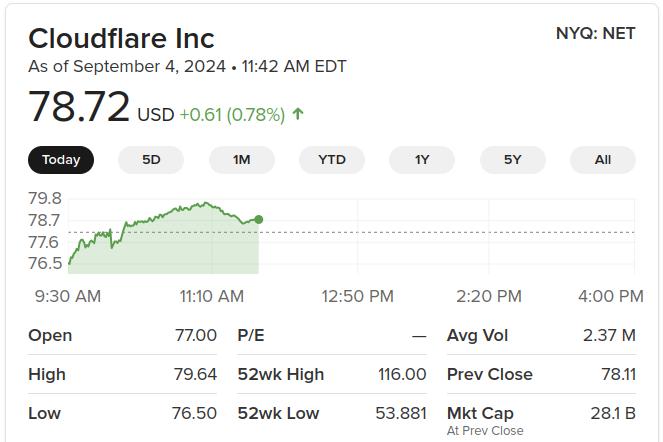663x442 pixels.
Task: Click the 52wk High row
Action: coord(332,374)
